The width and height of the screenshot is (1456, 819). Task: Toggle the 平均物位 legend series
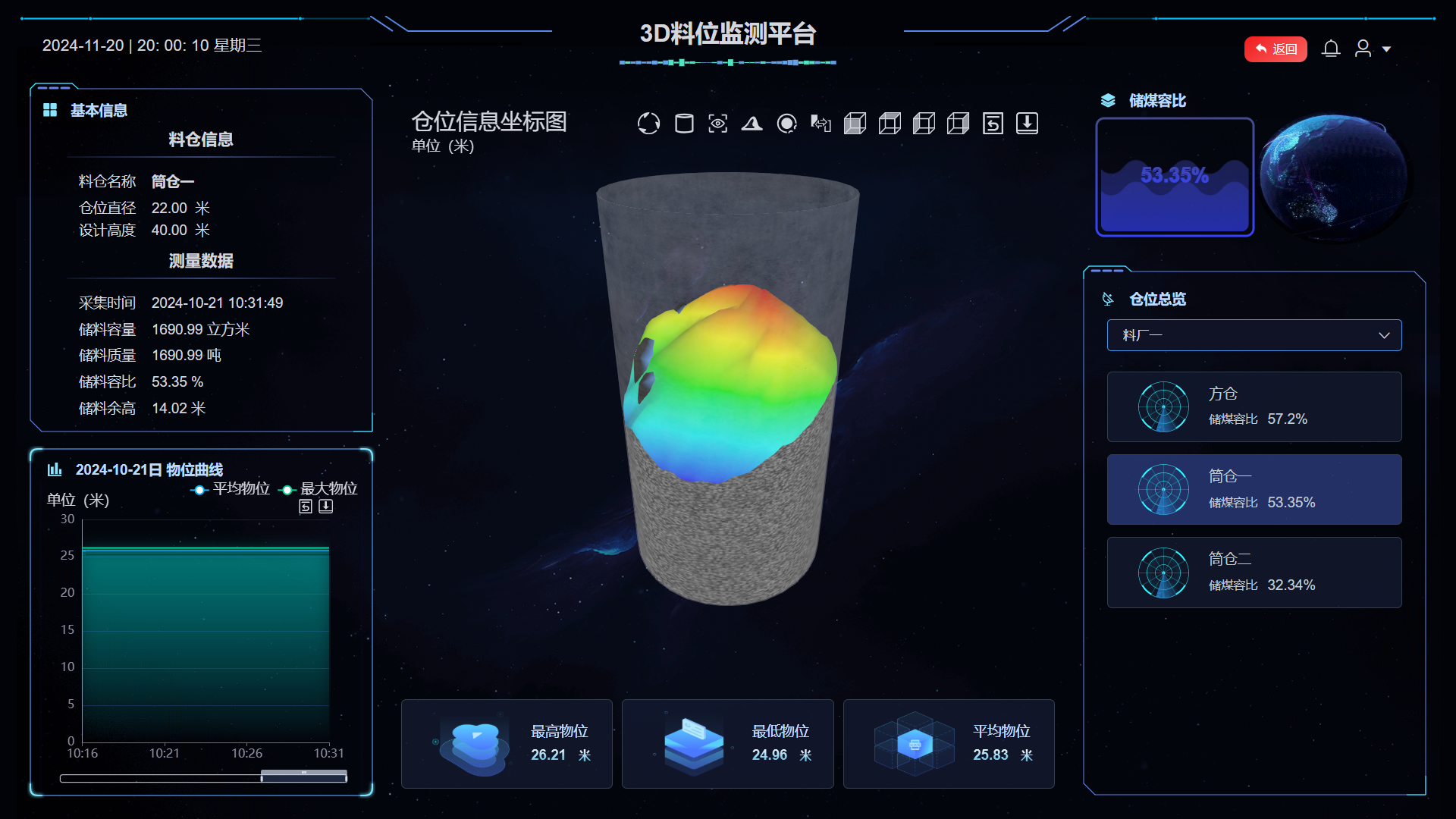[231, 489]
